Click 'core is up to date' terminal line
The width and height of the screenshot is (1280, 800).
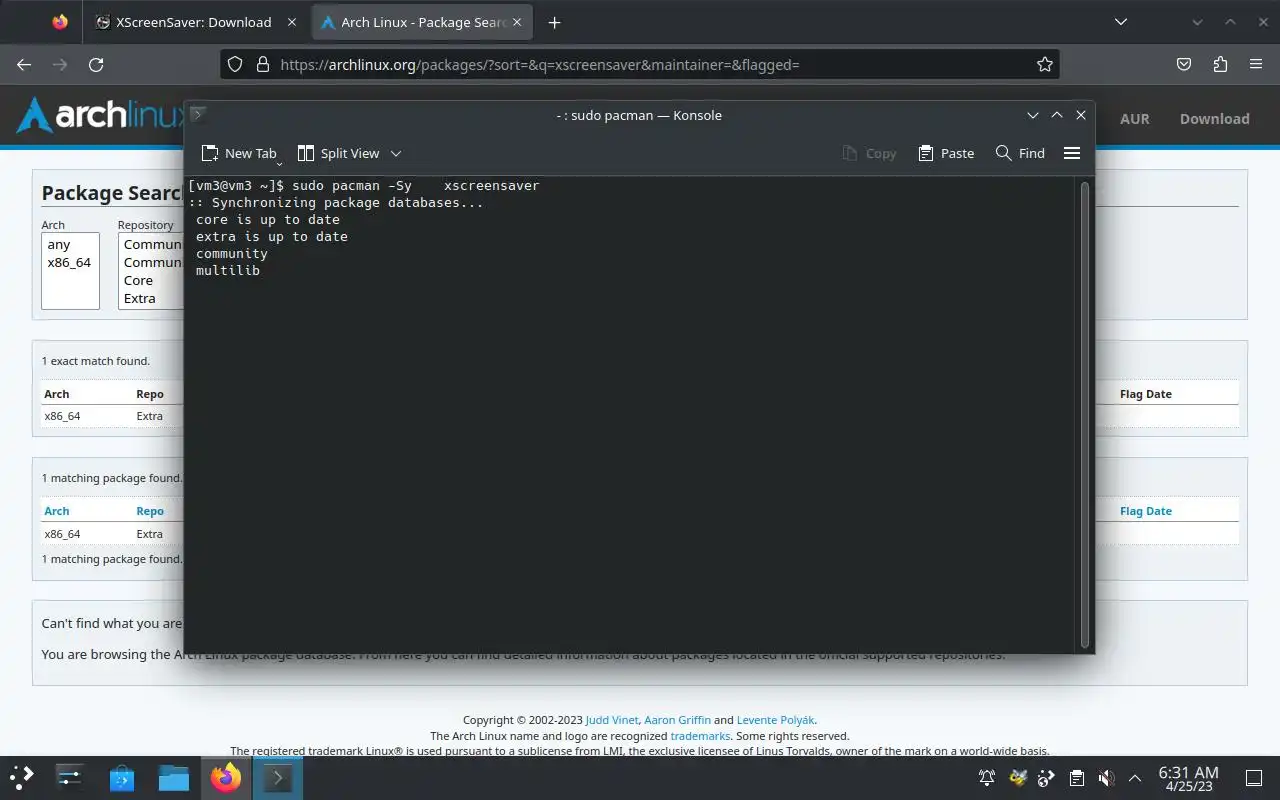pos(268,219)
